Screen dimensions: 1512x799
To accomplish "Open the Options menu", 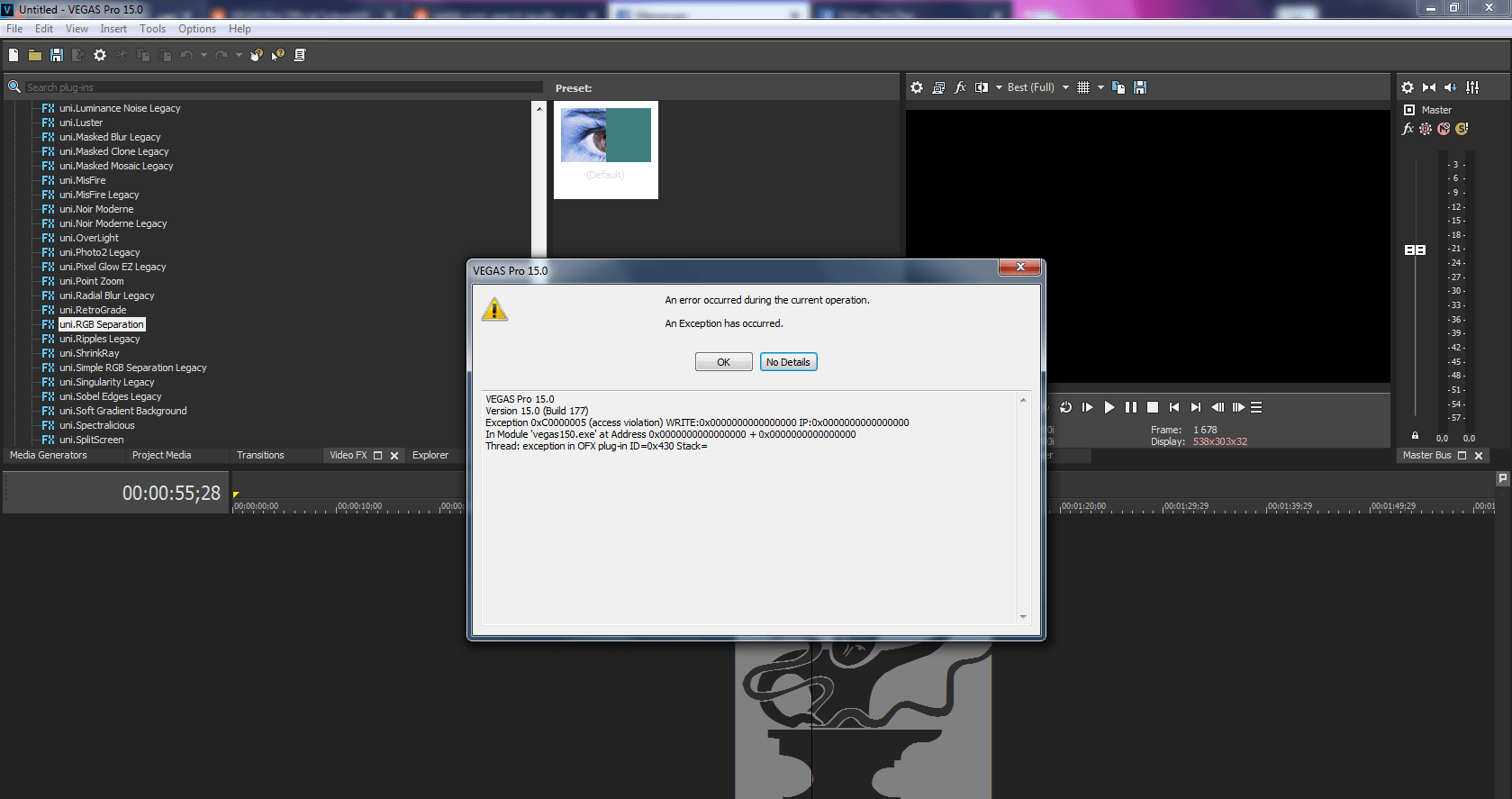I will [197, 29].
